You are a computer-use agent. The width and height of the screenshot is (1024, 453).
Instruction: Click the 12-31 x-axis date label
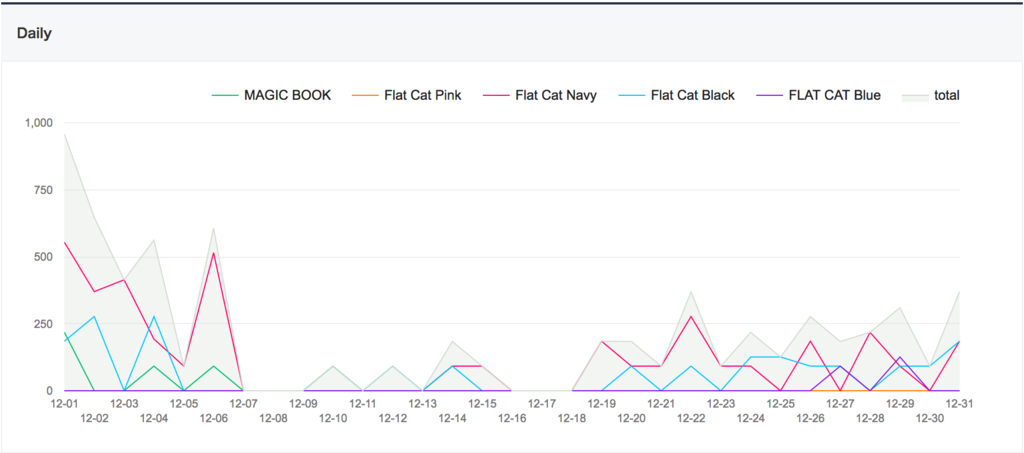point(959,404)
